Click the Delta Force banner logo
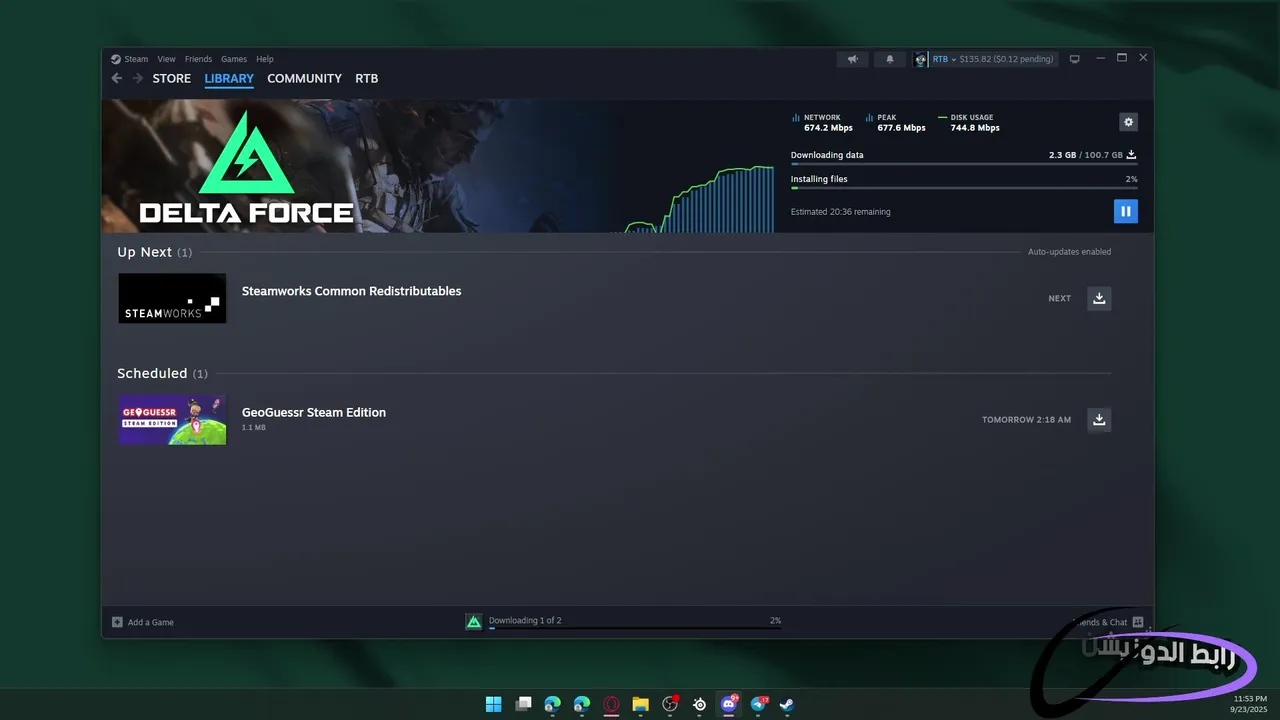Image resolution: width=1280 pixels, height=720 pixels. (246, 168)
